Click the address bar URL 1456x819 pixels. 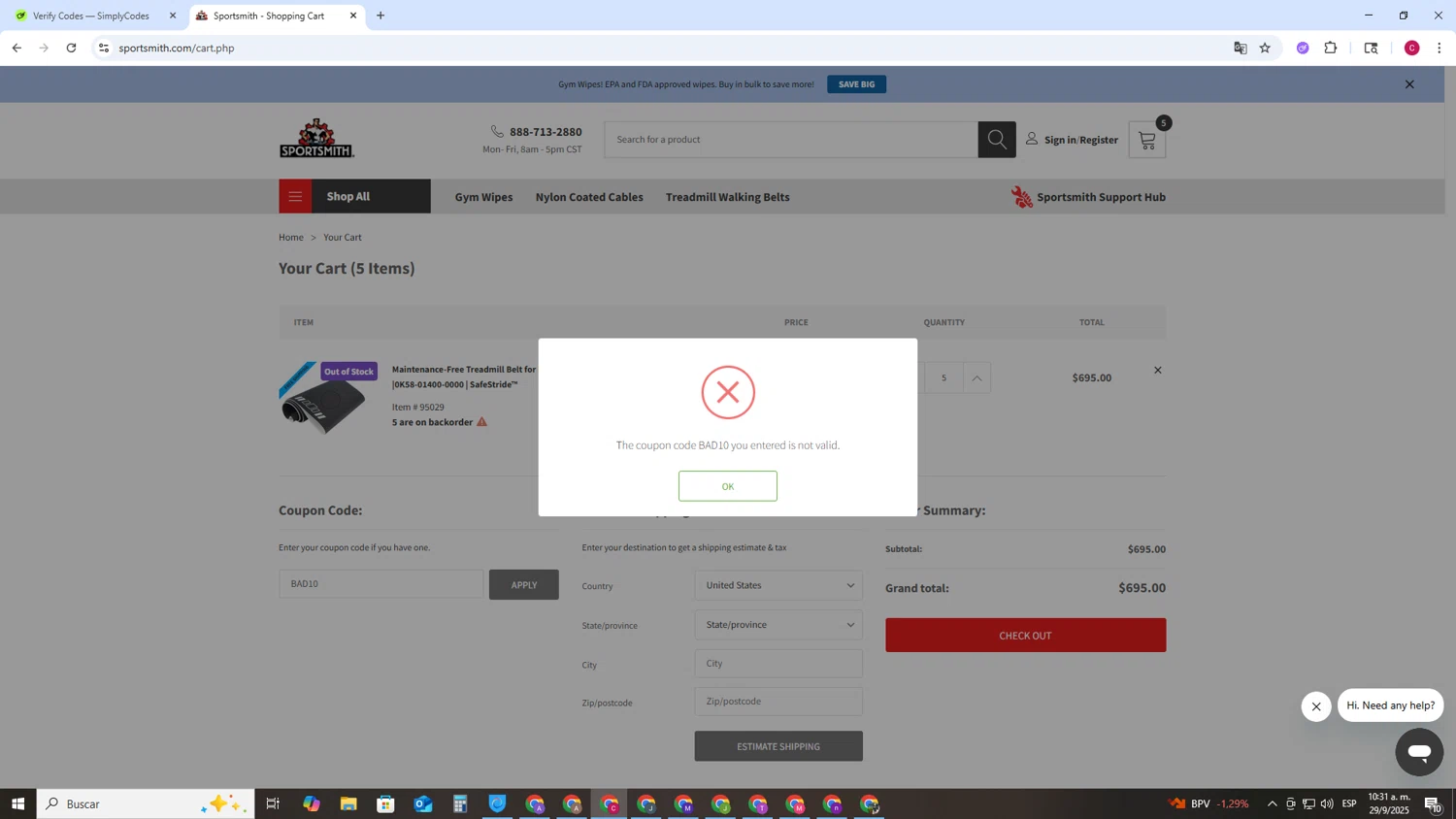coord(177,49)
